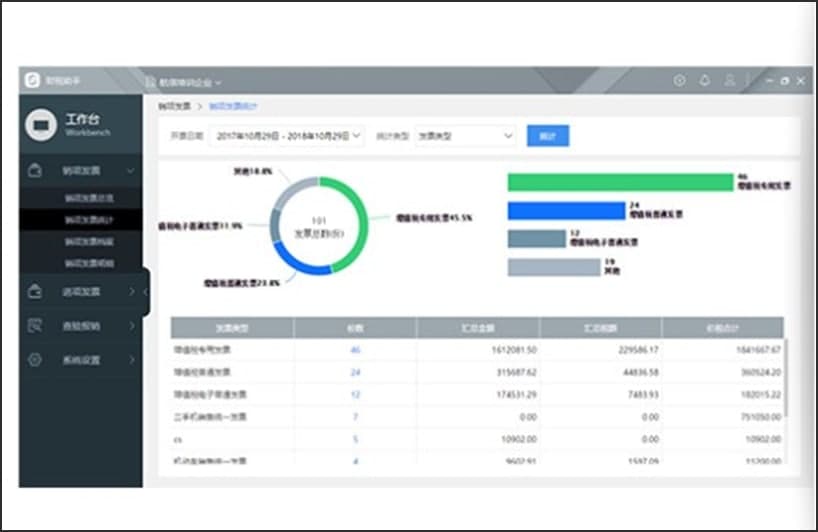The image size is (818, 532).
Task: Click the last table column header (price-tax total)
Action: click(723, 328)
